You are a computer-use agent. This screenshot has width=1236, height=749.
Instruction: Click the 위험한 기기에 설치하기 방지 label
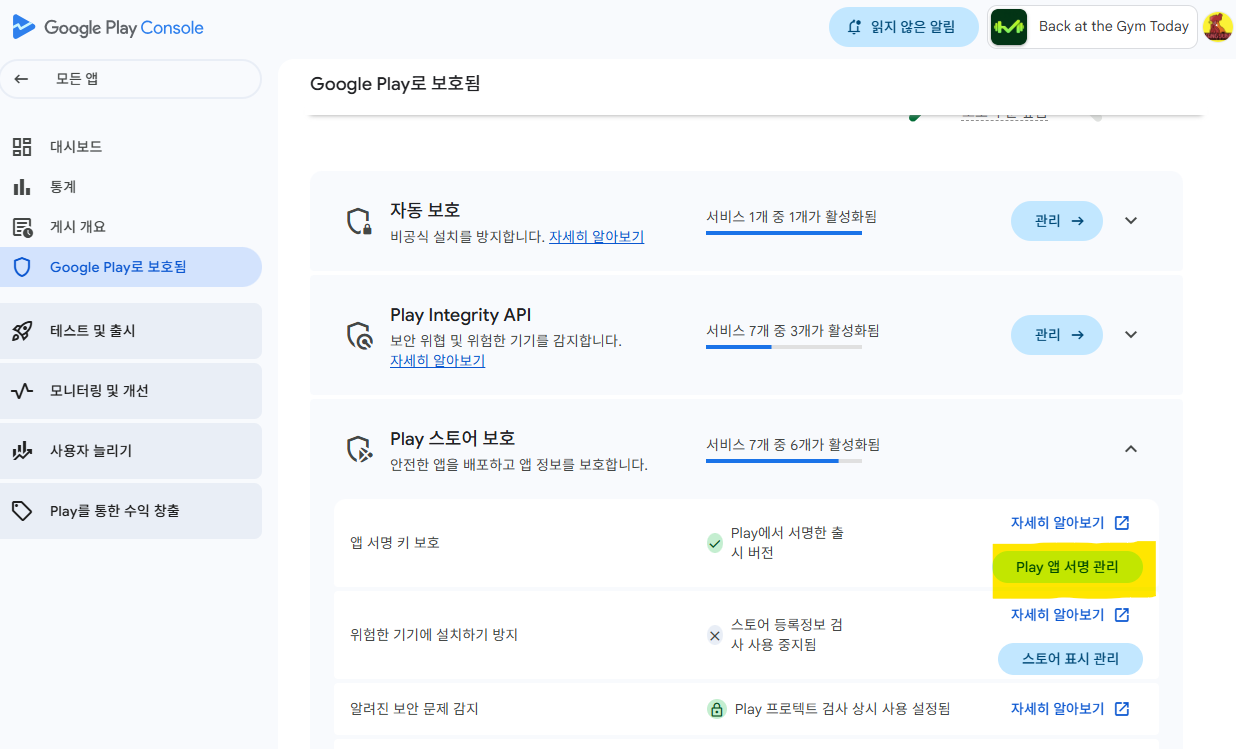434,635
